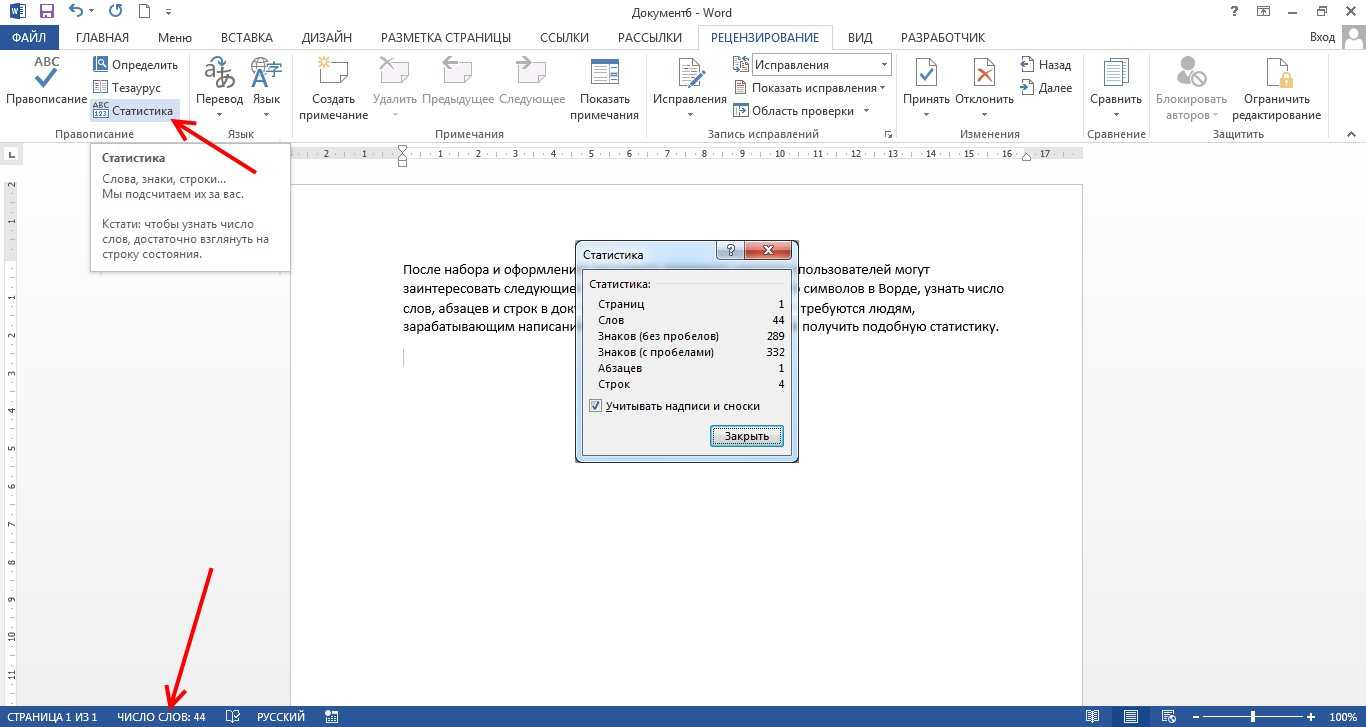Open the Undo history dropdown arrow
1366x727 pixels.
92,13
